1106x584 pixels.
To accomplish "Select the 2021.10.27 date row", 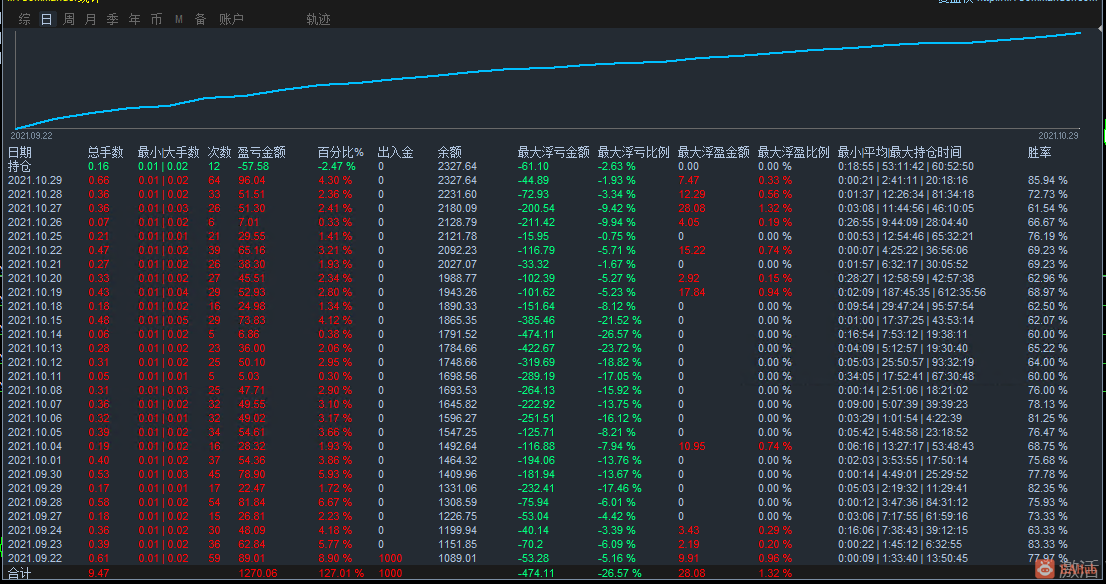I will coord(35,208).
